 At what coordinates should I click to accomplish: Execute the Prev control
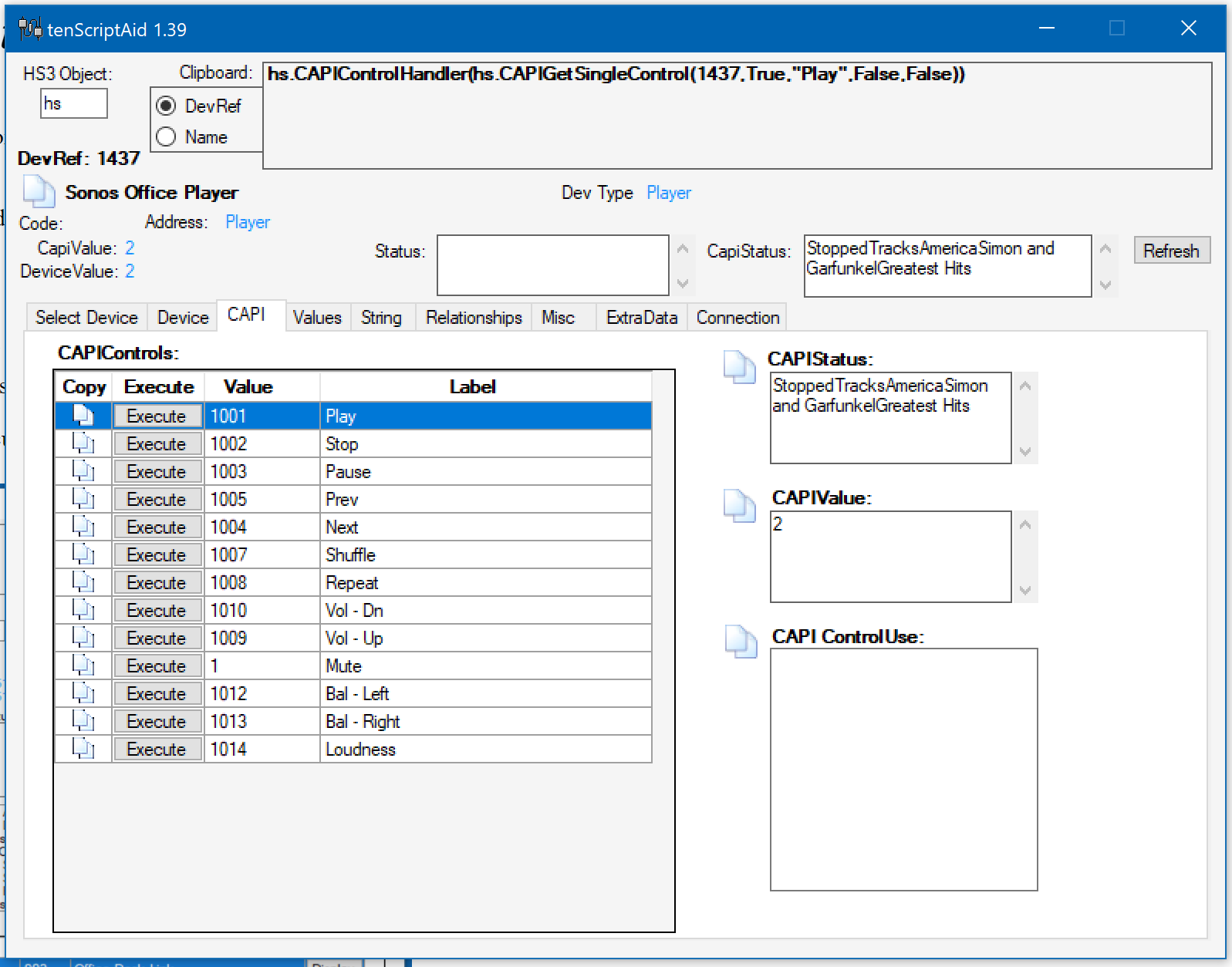[157, 500]
